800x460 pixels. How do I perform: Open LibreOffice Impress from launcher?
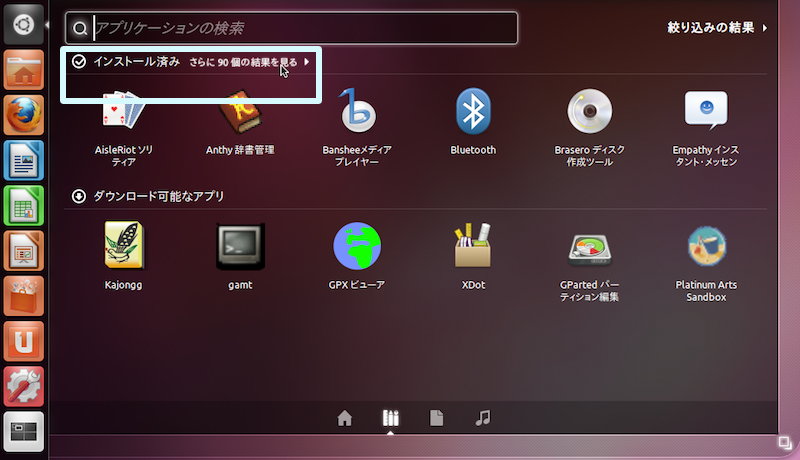(x=23, y=251)
